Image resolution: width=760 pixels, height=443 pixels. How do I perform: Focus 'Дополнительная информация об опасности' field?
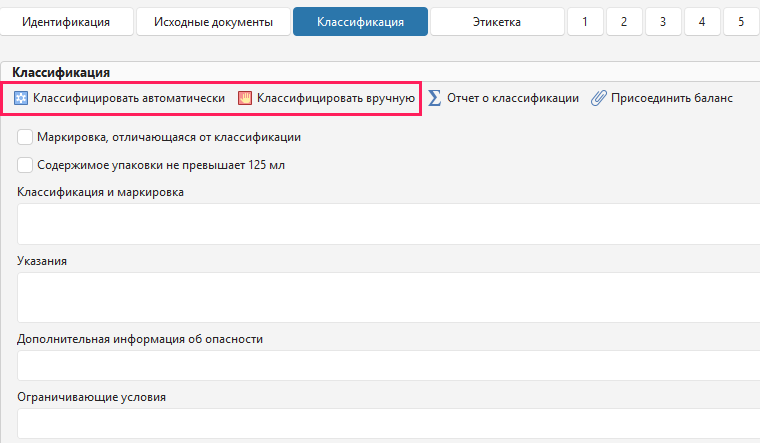(x=388, y=365)
